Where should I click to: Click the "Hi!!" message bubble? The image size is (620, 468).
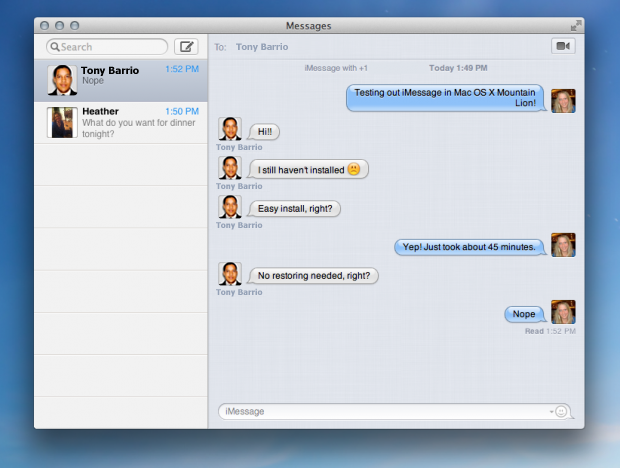point(264,132)
